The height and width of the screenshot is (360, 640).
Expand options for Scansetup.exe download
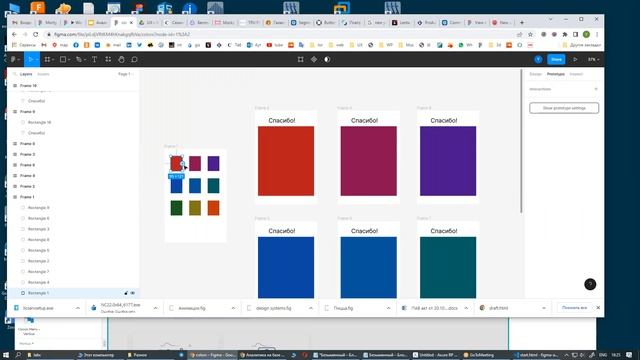click(x=78, y=308)
